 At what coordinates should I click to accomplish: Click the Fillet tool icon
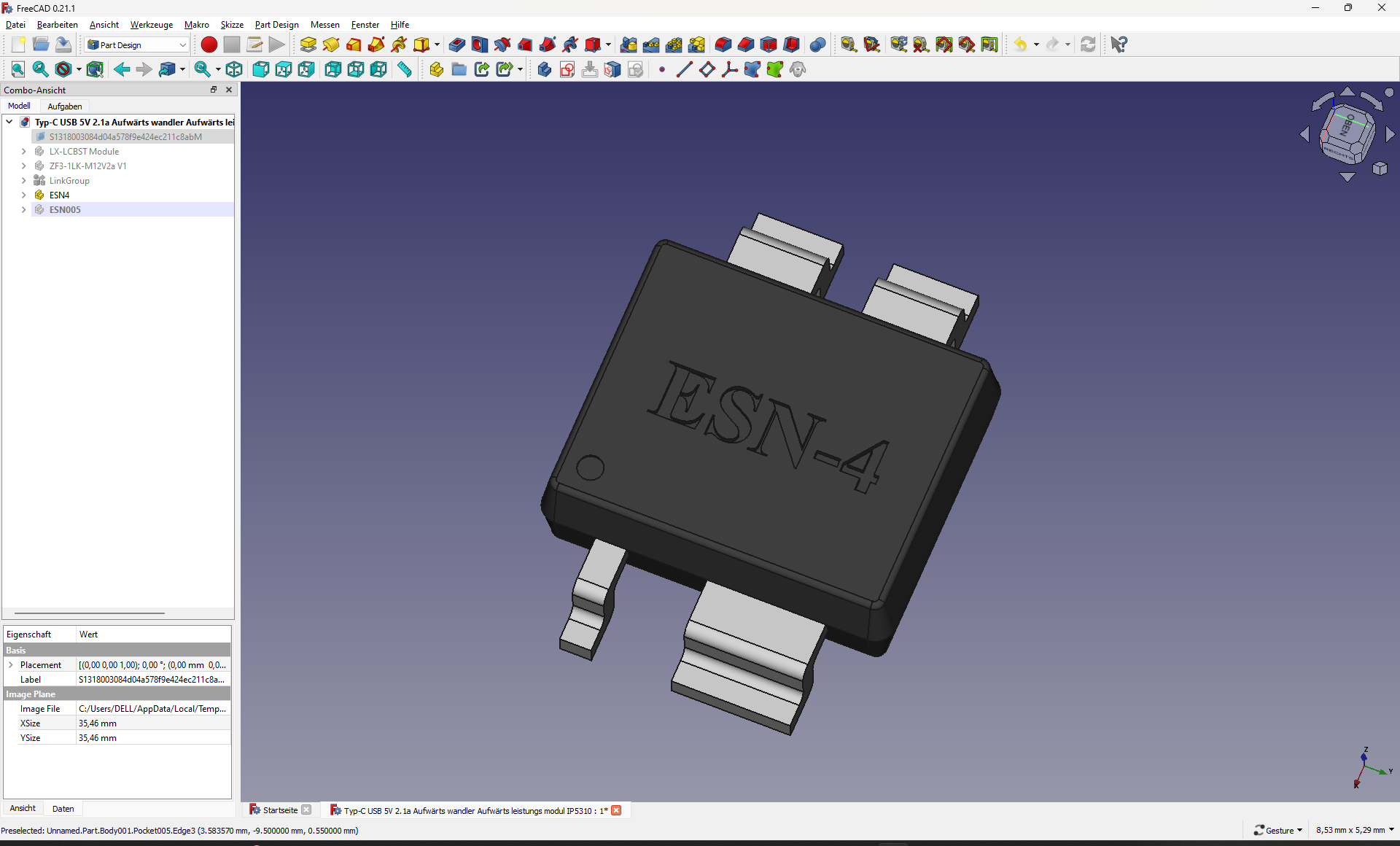point(723,44)
